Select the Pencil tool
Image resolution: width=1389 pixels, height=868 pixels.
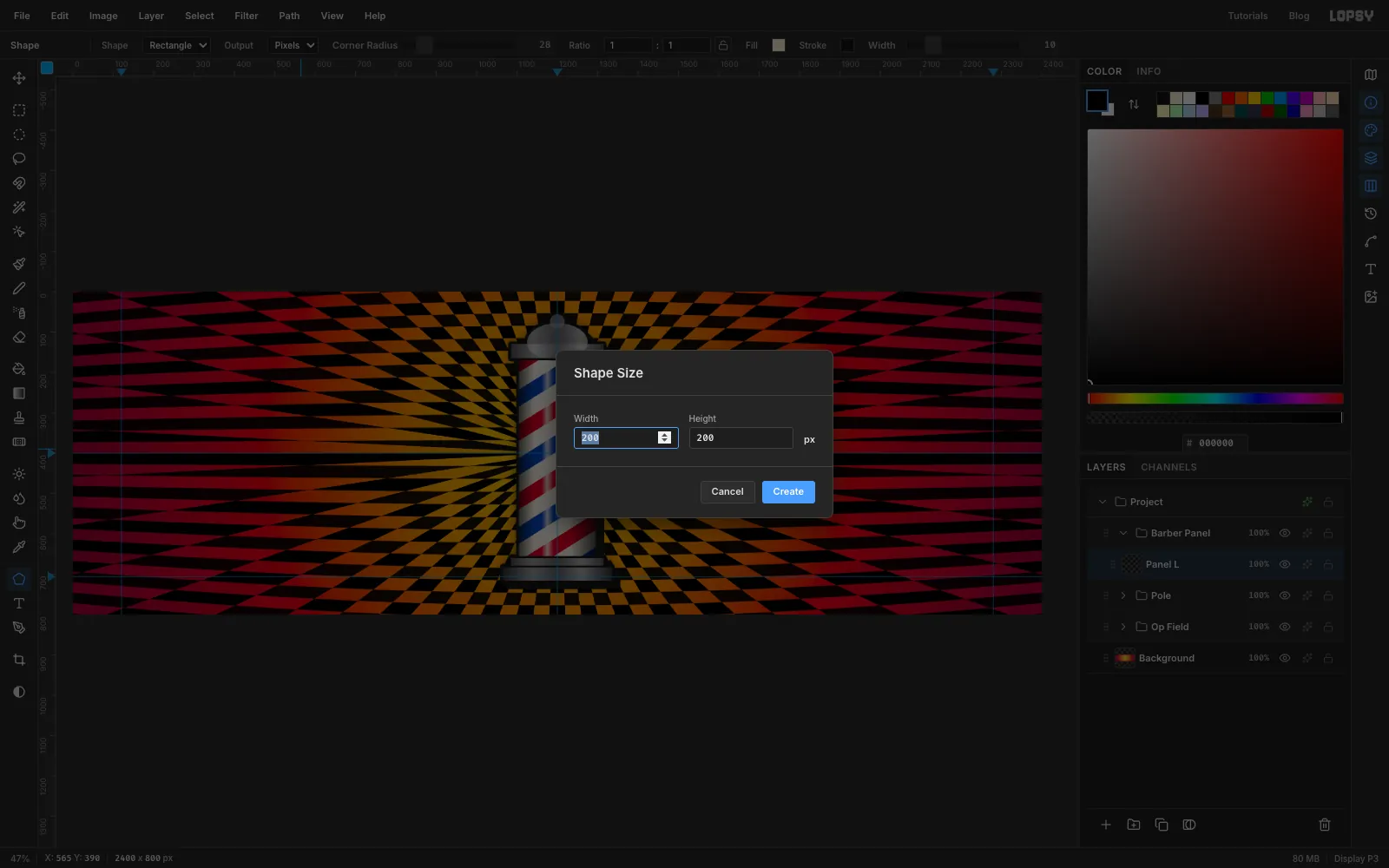click(18, 288)
